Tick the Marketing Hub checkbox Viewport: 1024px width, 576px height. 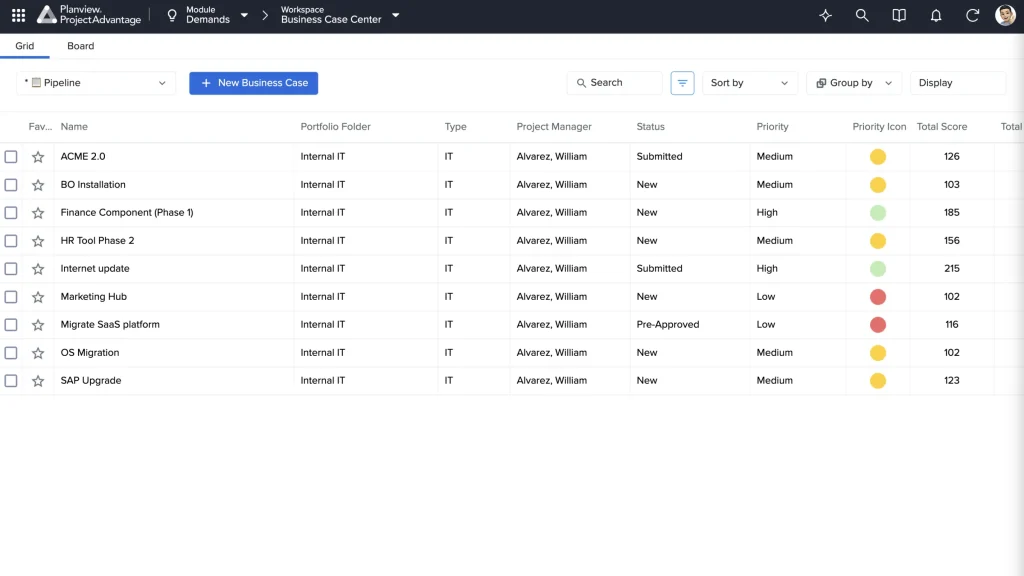pos(11,296)
